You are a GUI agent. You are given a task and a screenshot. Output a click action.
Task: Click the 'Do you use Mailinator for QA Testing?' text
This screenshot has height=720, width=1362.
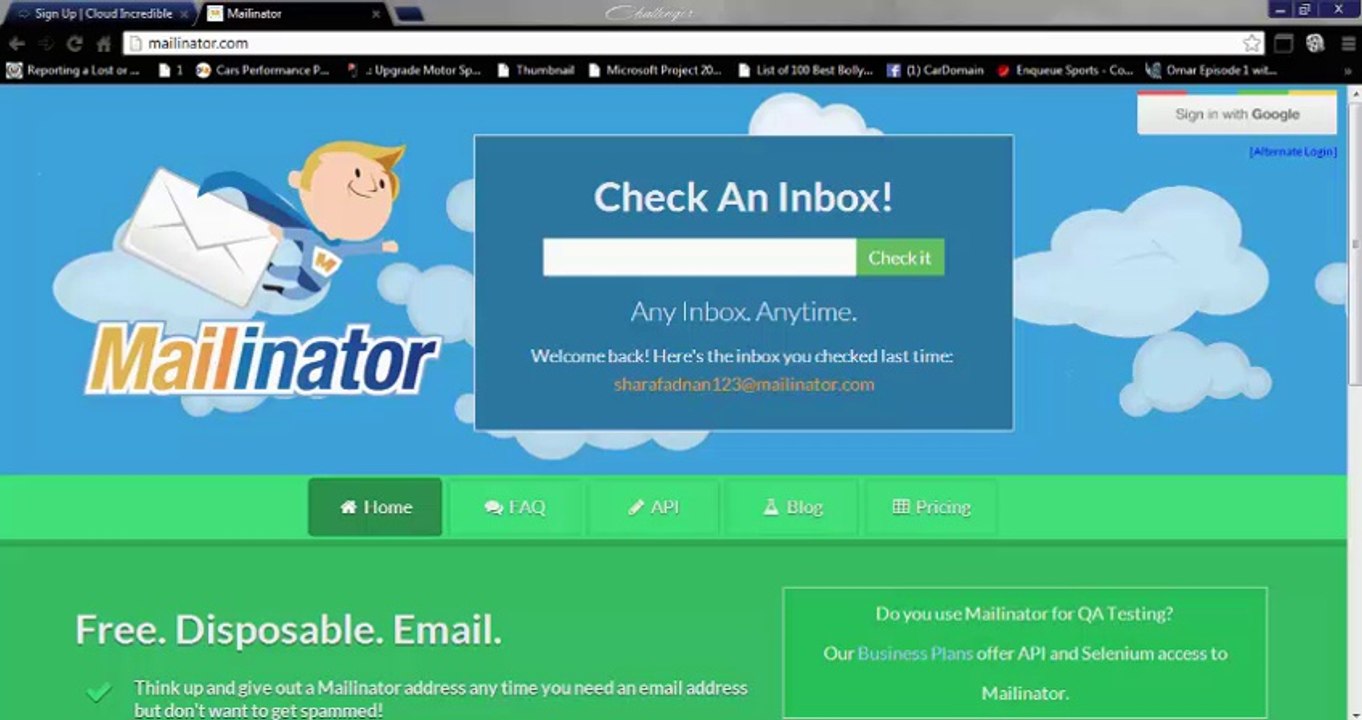tap(1025, 613)
